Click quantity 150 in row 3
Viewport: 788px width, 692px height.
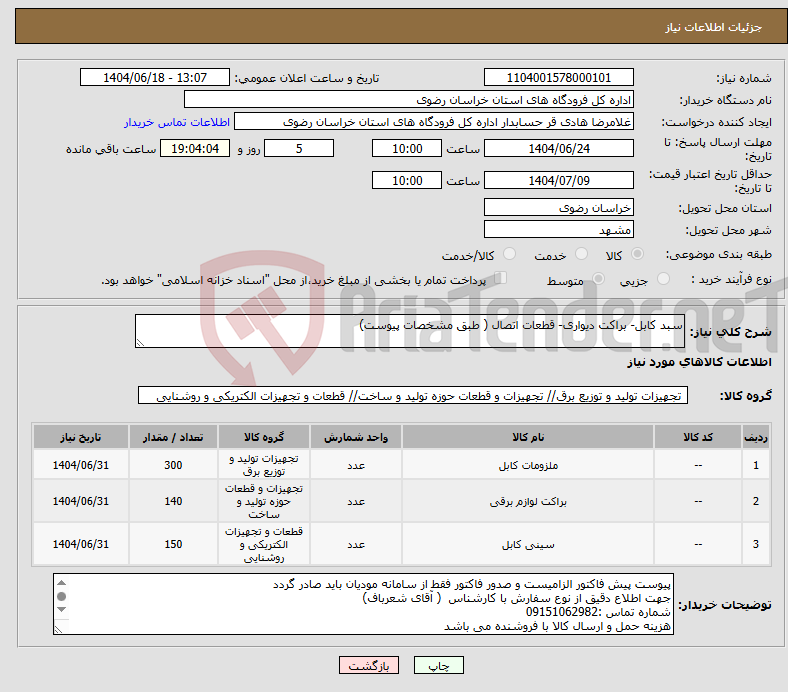tap(173, 544)
